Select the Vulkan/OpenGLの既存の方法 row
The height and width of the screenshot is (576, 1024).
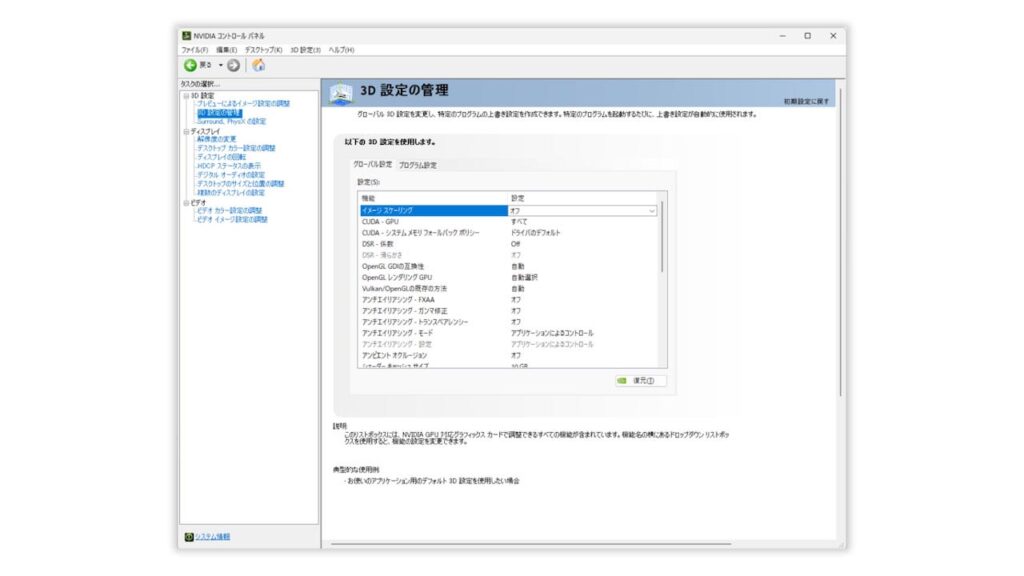pos(509,289)
